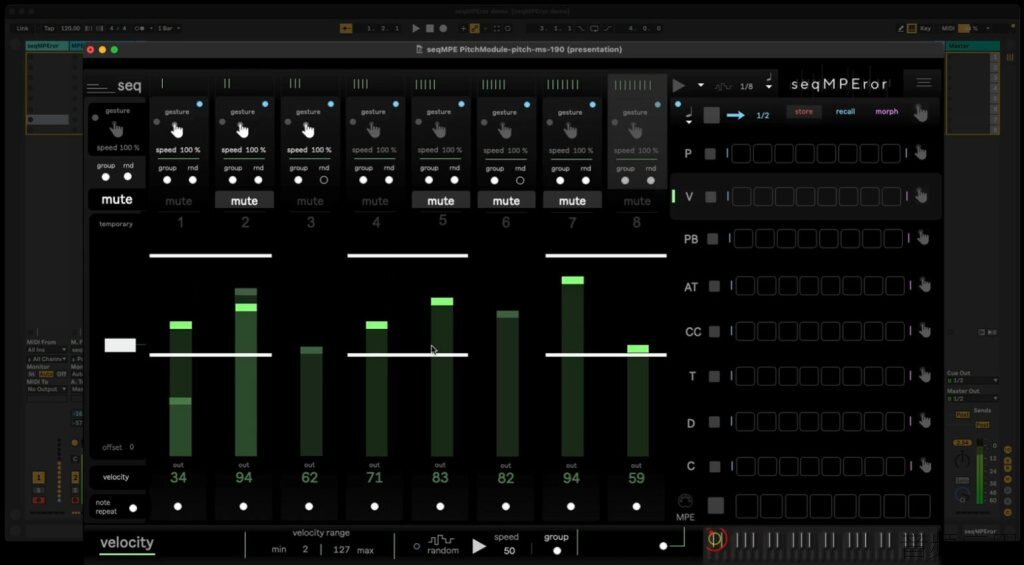
Task: Toggle the global note repeat dot
Action: click(133, 508)
